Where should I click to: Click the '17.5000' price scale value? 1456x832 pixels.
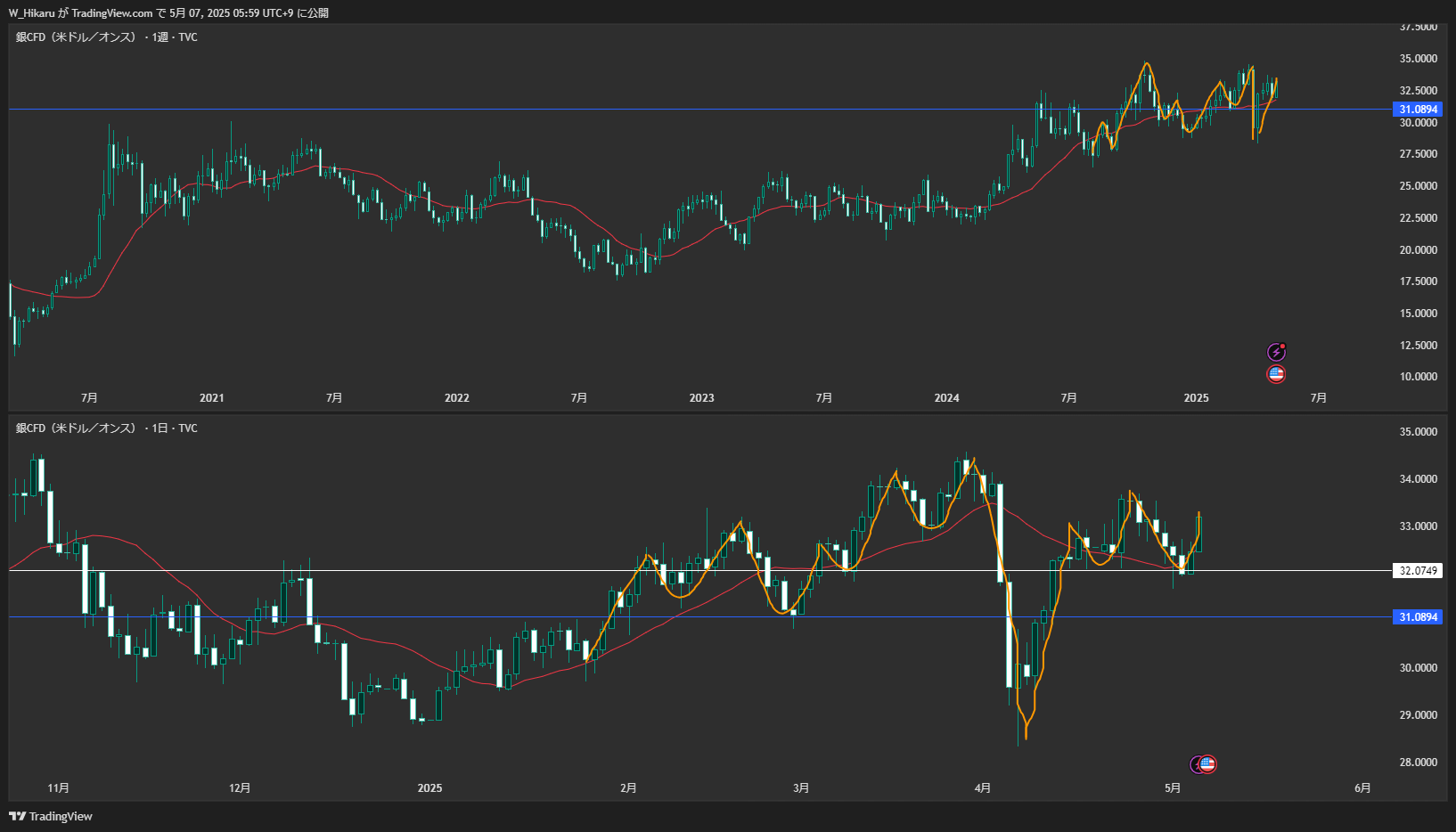tap(1419, 281)
